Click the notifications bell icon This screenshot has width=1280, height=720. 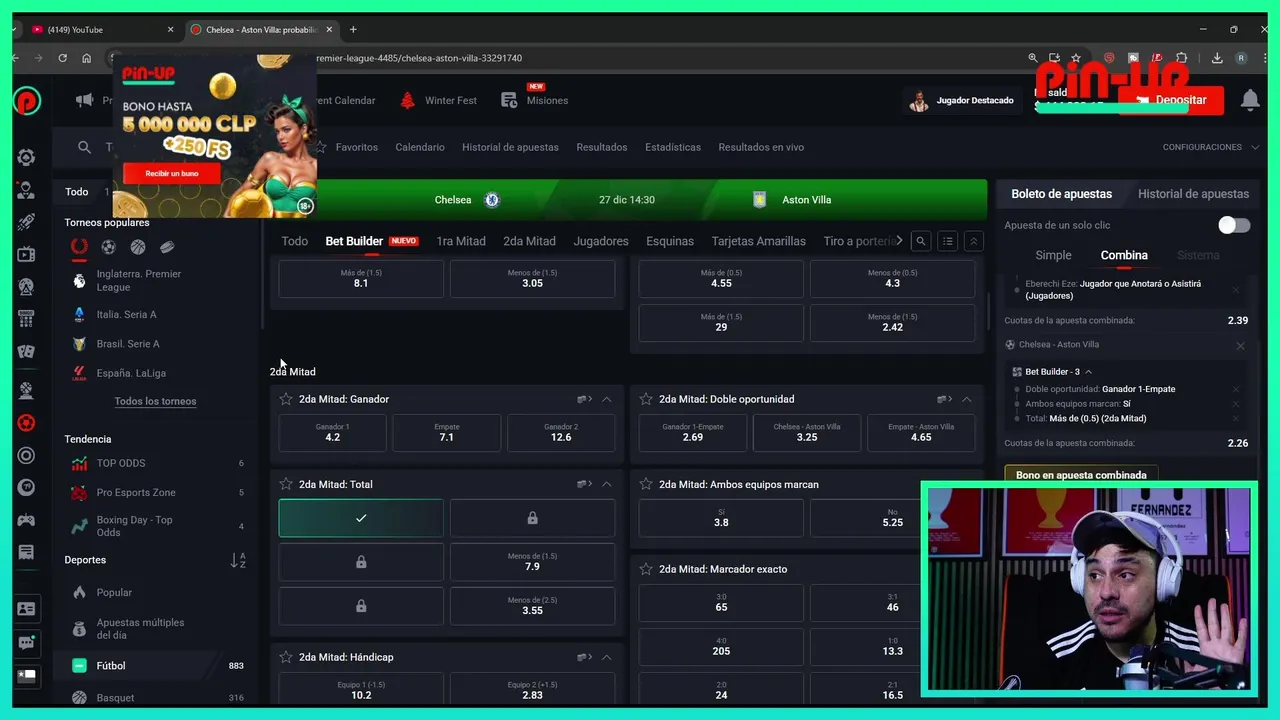click(1250, 100)
